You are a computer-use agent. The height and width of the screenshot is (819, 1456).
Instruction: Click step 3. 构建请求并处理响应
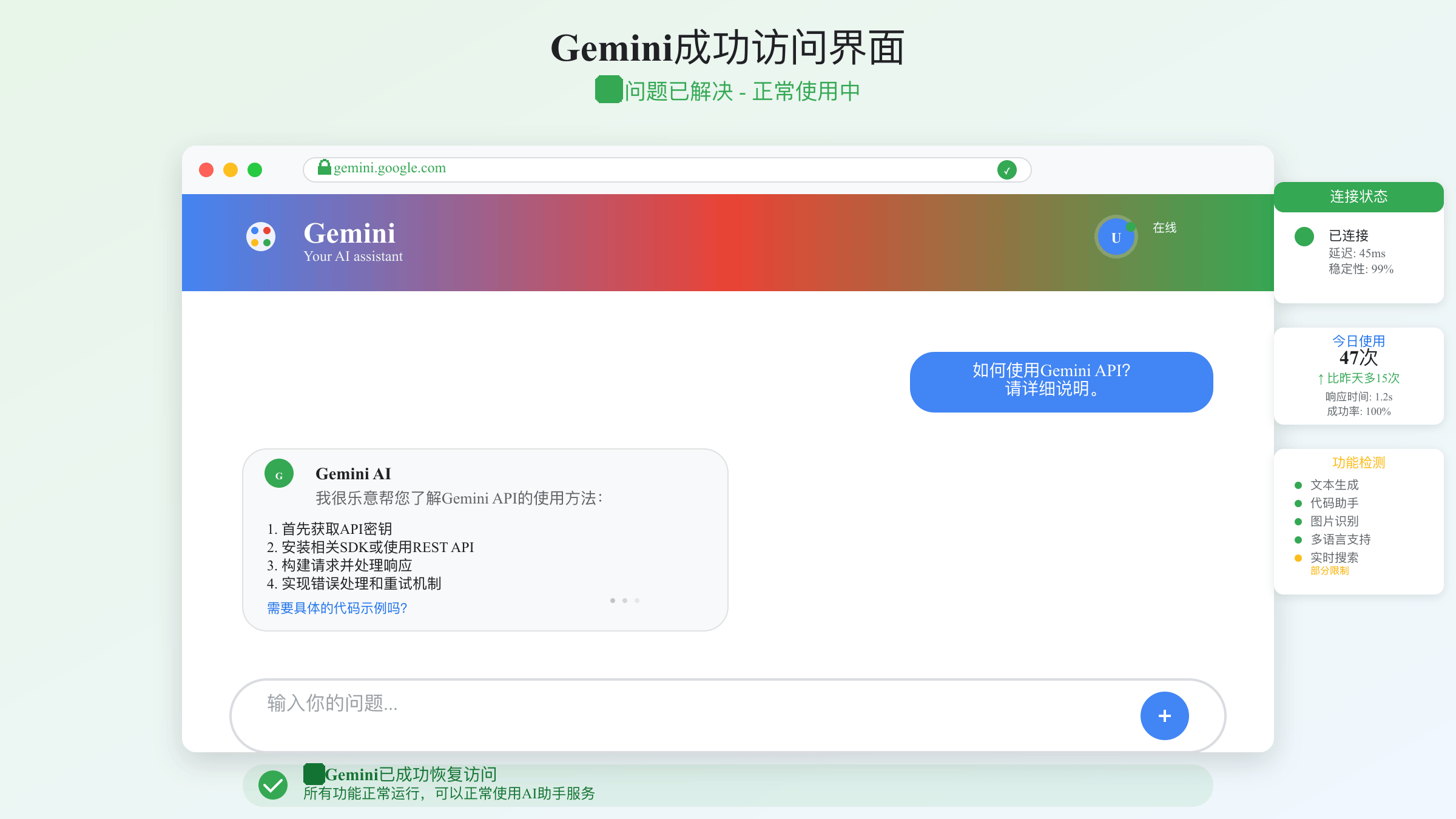click(x=340, y=565)
